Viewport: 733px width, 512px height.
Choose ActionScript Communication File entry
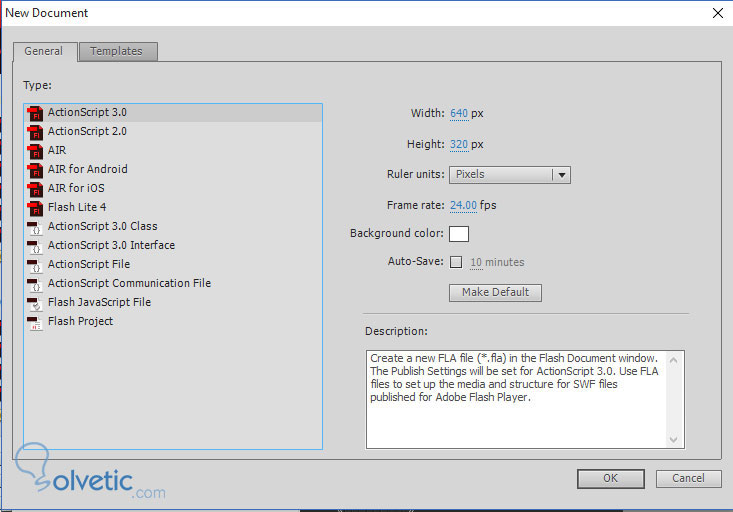[x=173, y=283]
